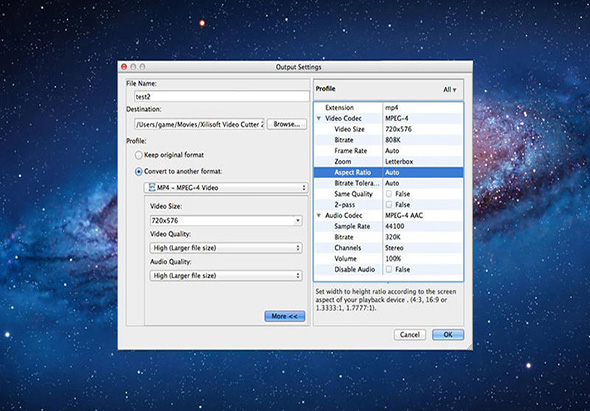Click the MPEG-4 AAC codec value
Viewport: 590px width, 411px height.
coord(404,216)
